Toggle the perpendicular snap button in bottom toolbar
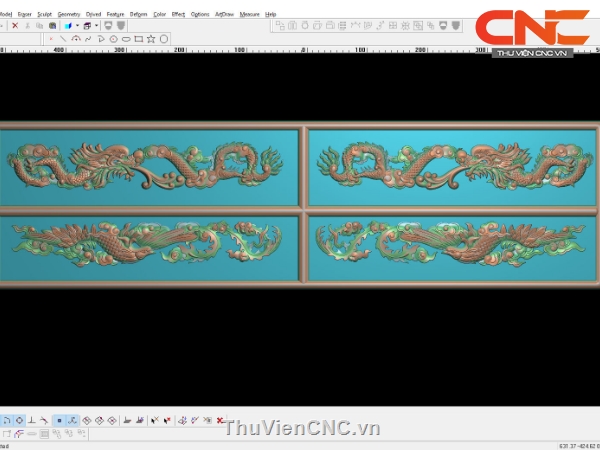The image size is (600, 450). tap(32, 420)
